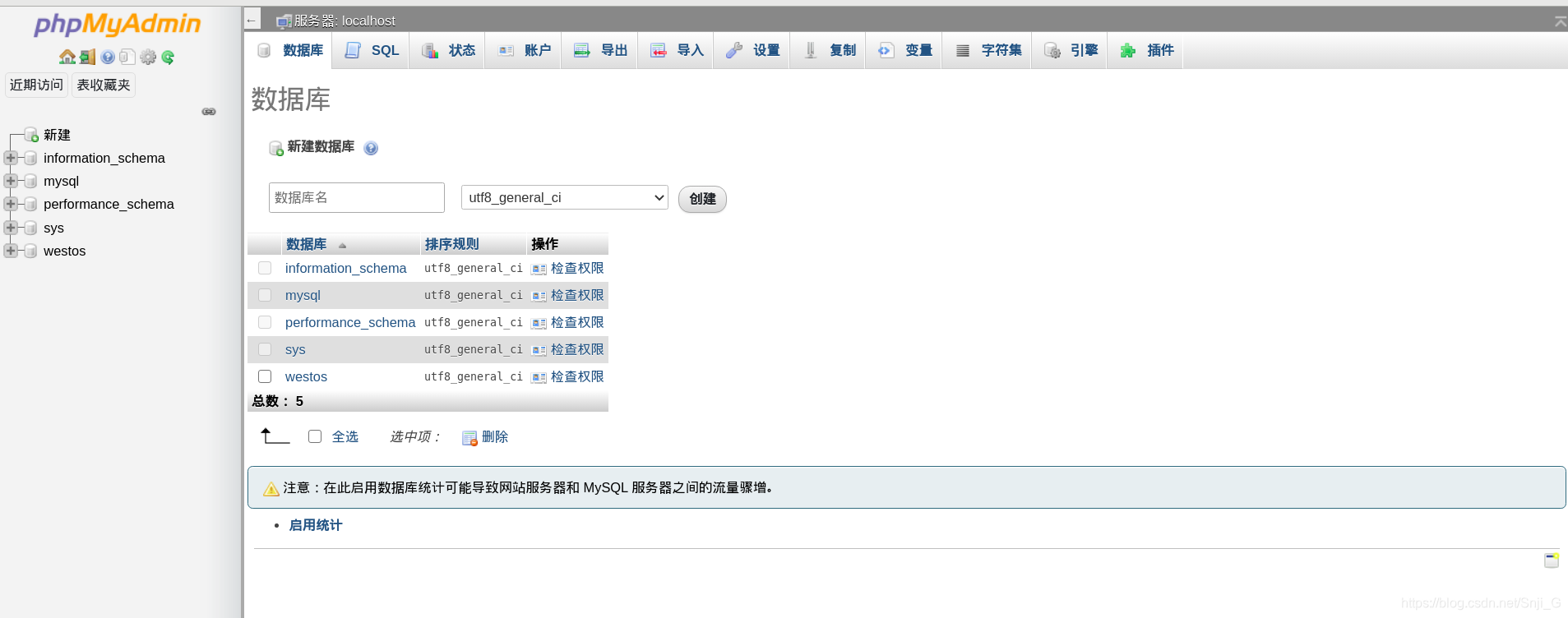
Task: Click the phpMyAdmin logo
Action: click(117, 24)
